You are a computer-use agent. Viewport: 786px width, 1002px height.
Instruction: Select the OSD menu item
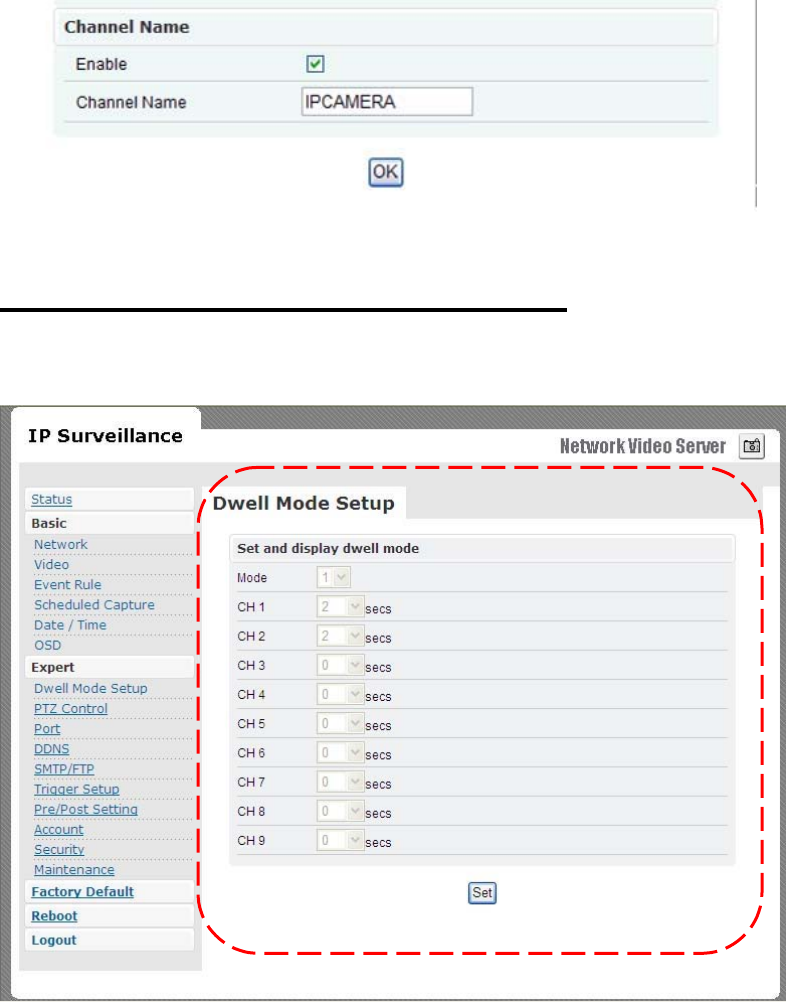(x=48, y=645)
